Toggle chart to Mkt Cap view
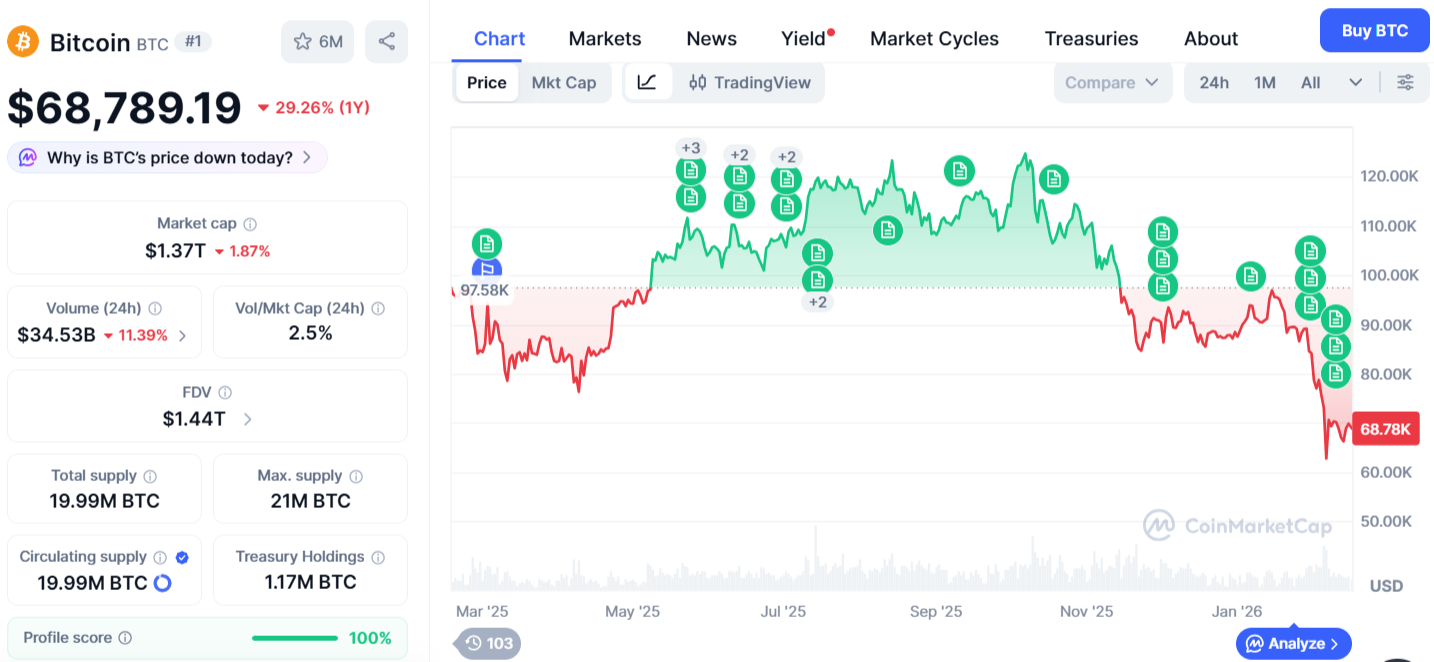 click(564, 82)
